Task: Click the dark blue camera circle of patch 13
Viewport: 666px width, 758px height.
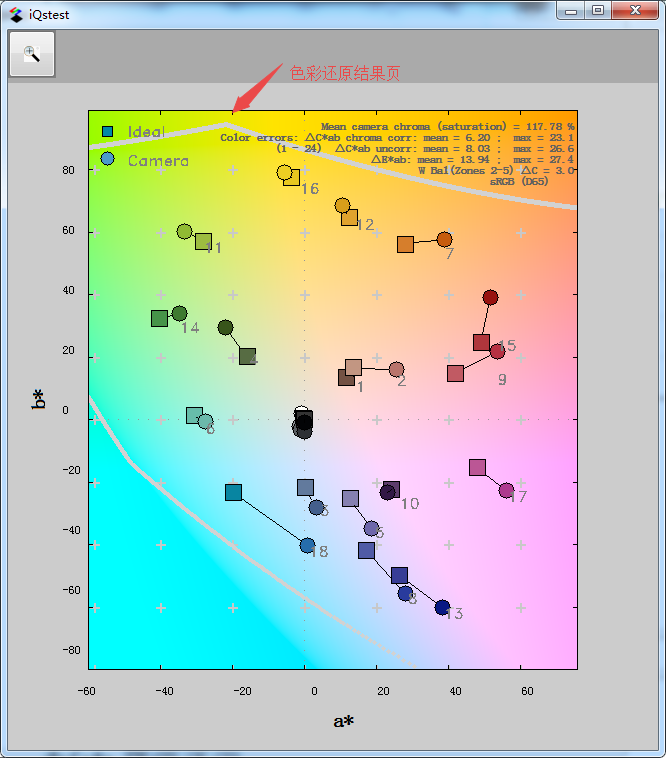Action: coord(442,608)
